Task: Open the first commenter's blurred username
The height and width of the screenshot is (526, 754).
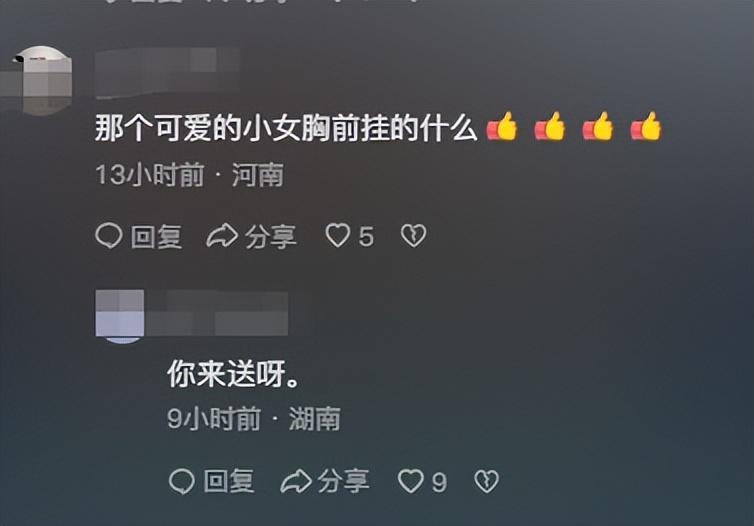Action: 167,72
